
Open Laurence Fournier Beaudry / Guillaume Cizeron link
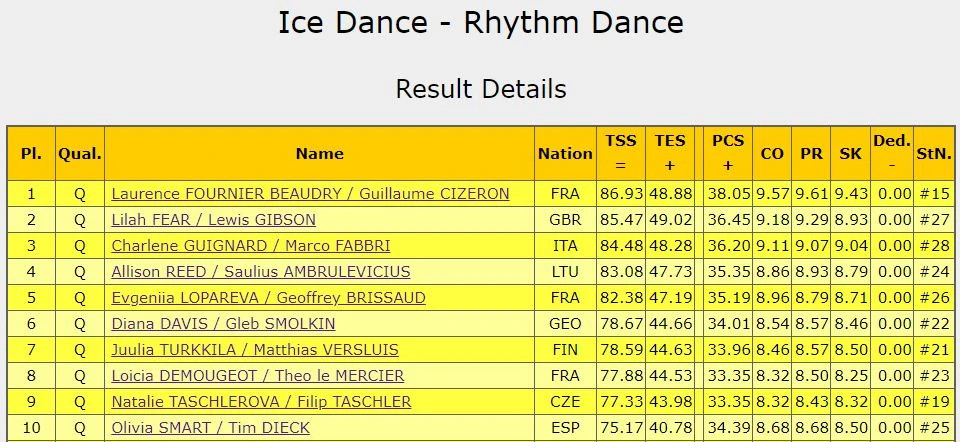coord(310,194)
